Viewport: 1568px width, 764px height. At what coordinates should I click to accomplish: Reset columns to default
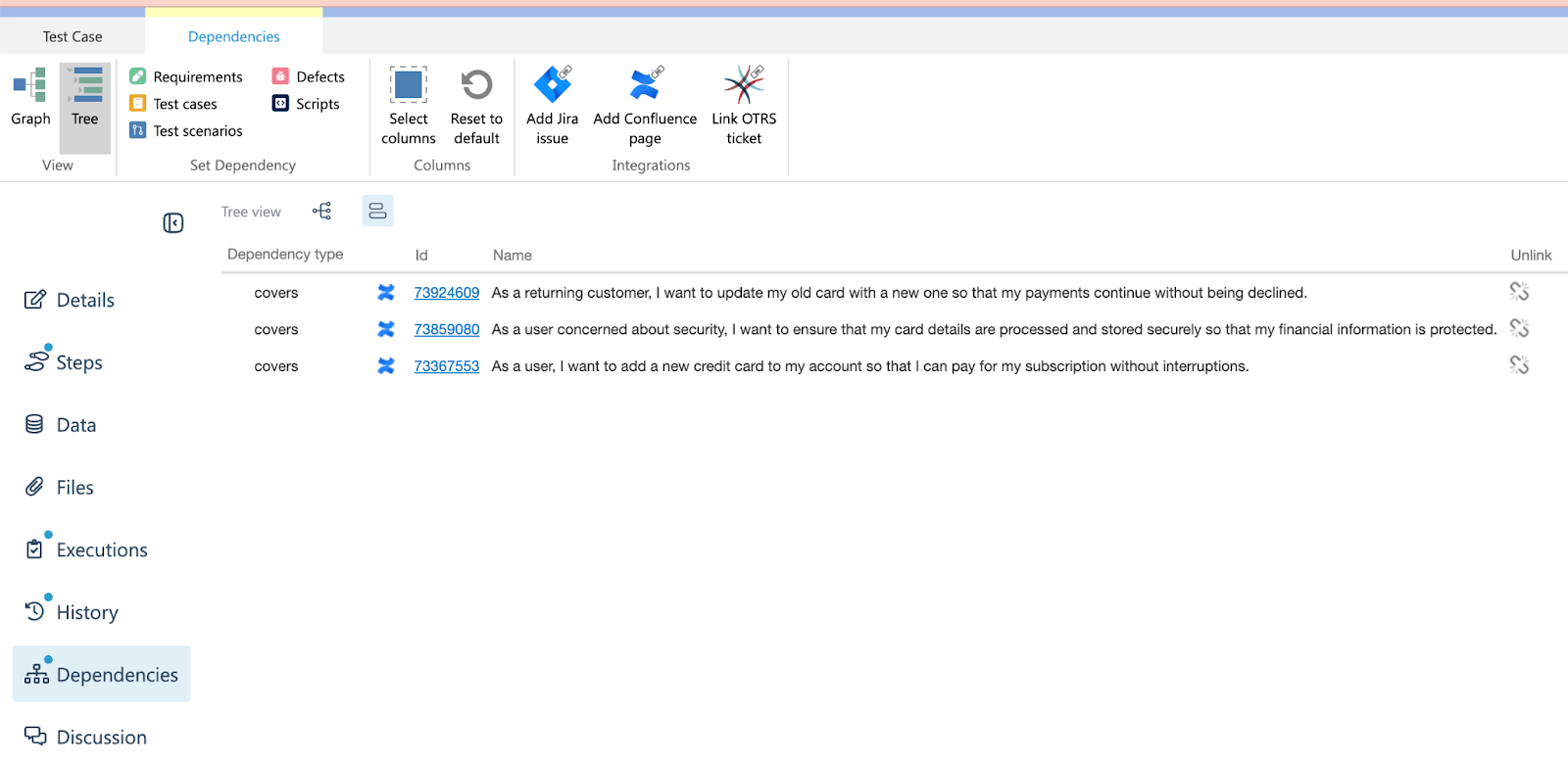[x=476, y=105]
